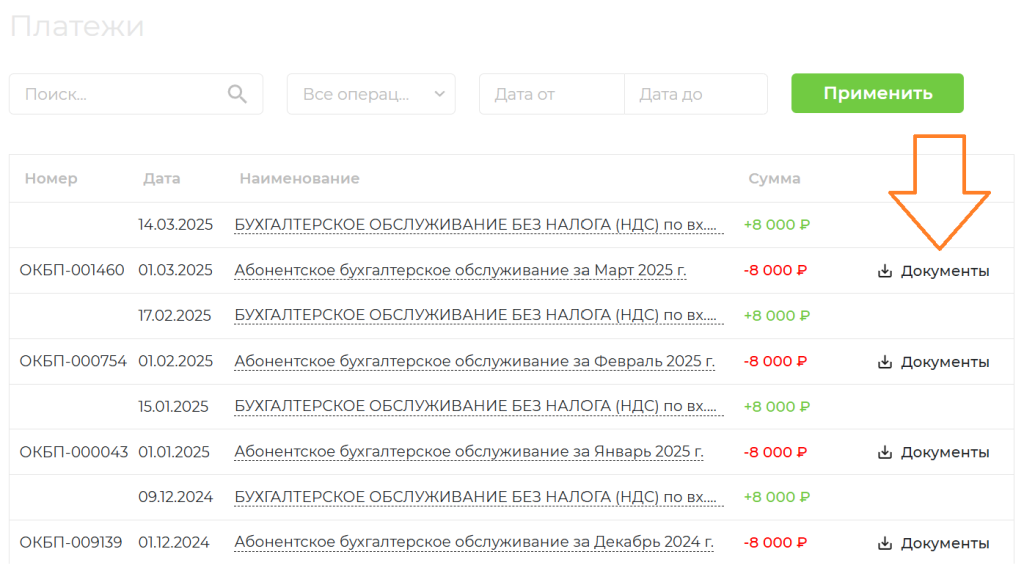Download documents icon for ОКБП-001460

pos(885,270)
